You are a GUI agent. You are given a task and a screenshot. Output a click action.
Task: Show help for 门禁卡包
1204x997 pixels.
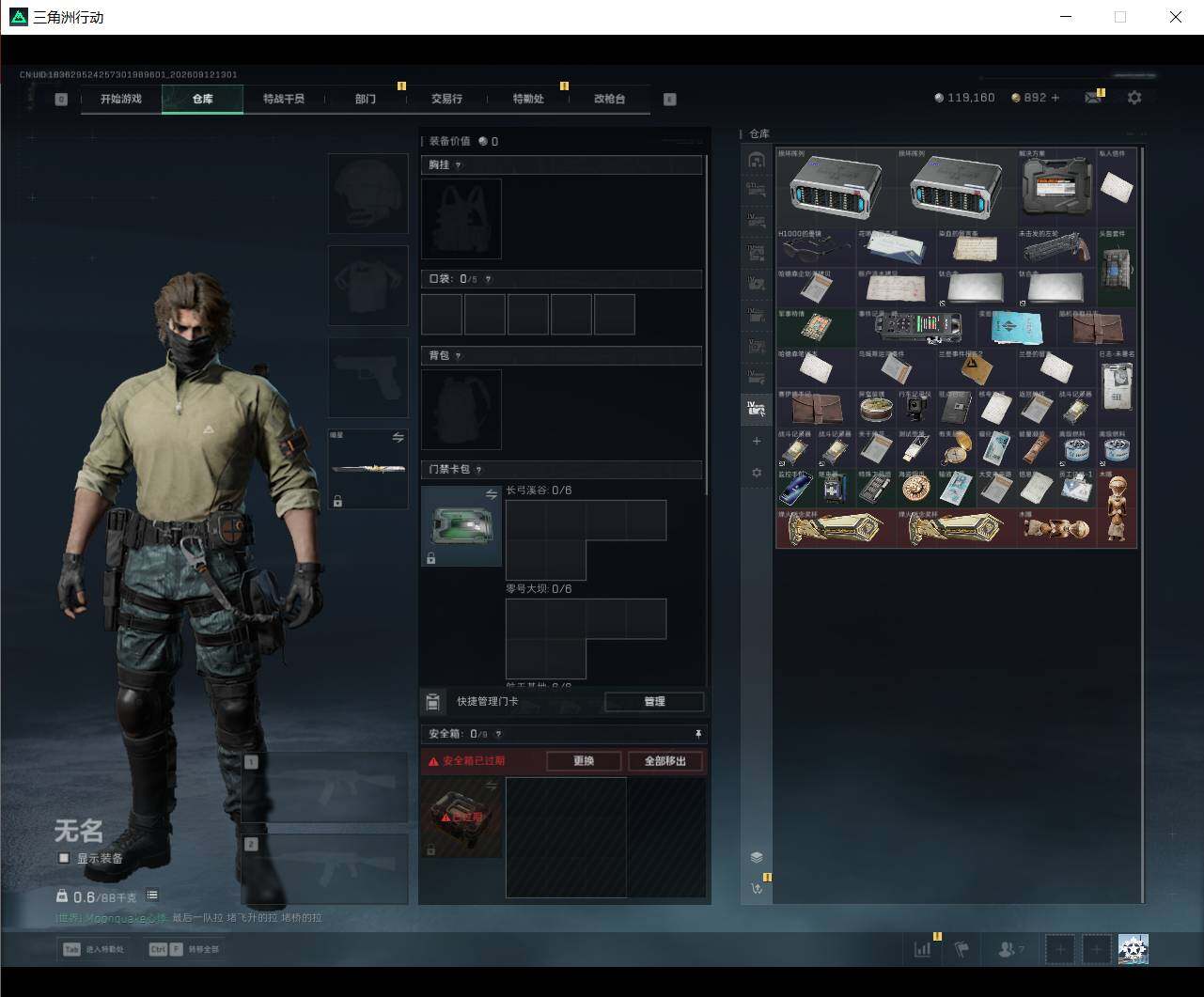coord(478,470)
